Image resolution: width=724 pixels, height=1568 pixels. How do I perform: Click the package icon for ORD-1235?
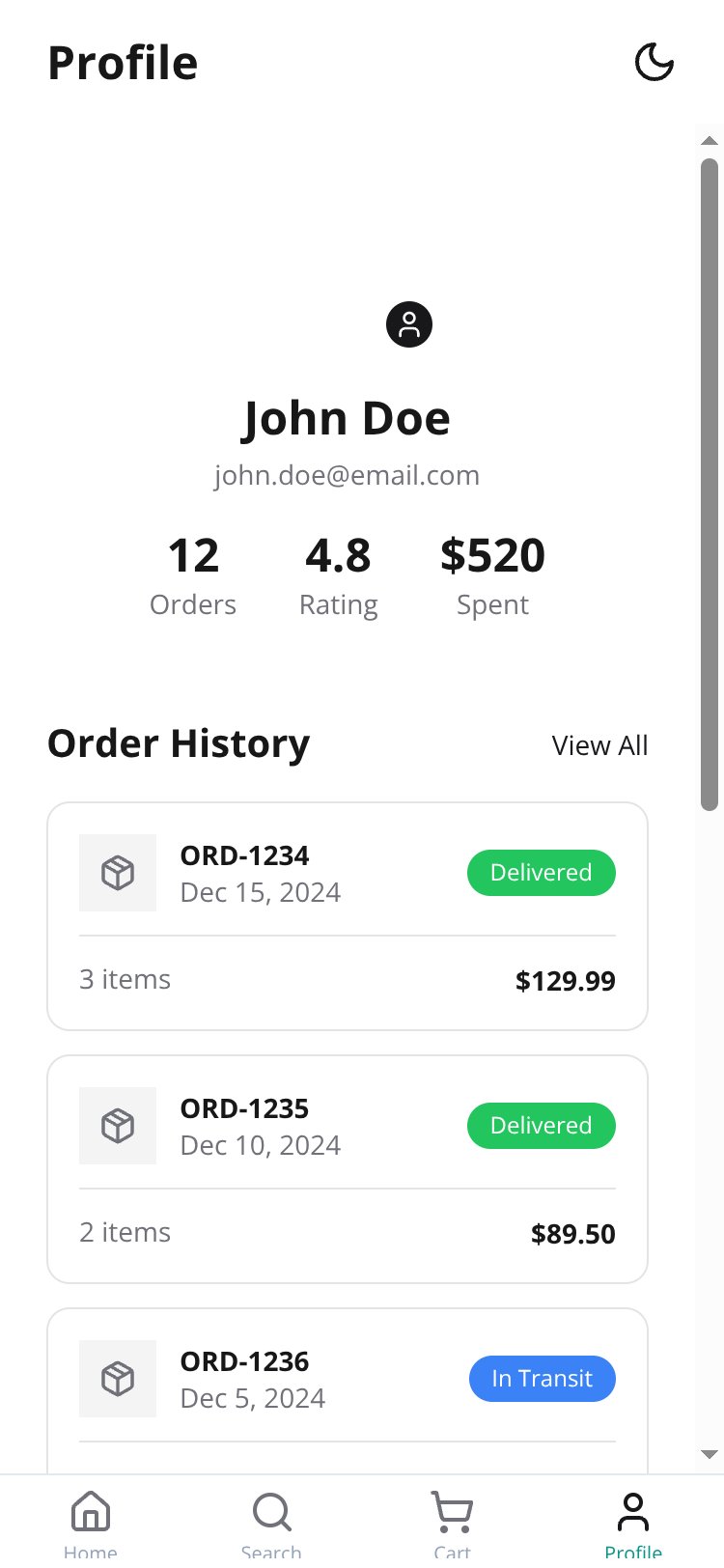[x=118, y=1126]
